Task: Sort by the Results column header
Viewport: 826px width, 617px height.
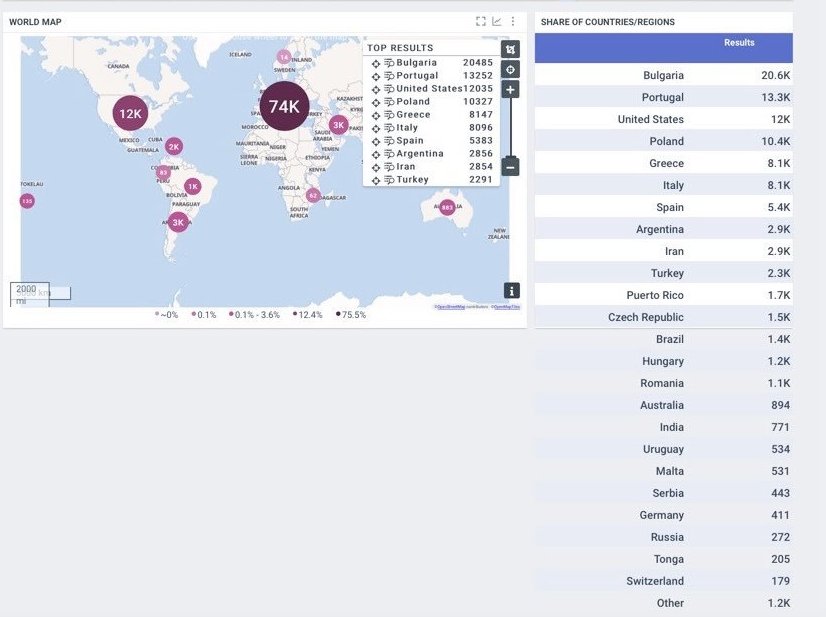Action: (x=739, y=43)
